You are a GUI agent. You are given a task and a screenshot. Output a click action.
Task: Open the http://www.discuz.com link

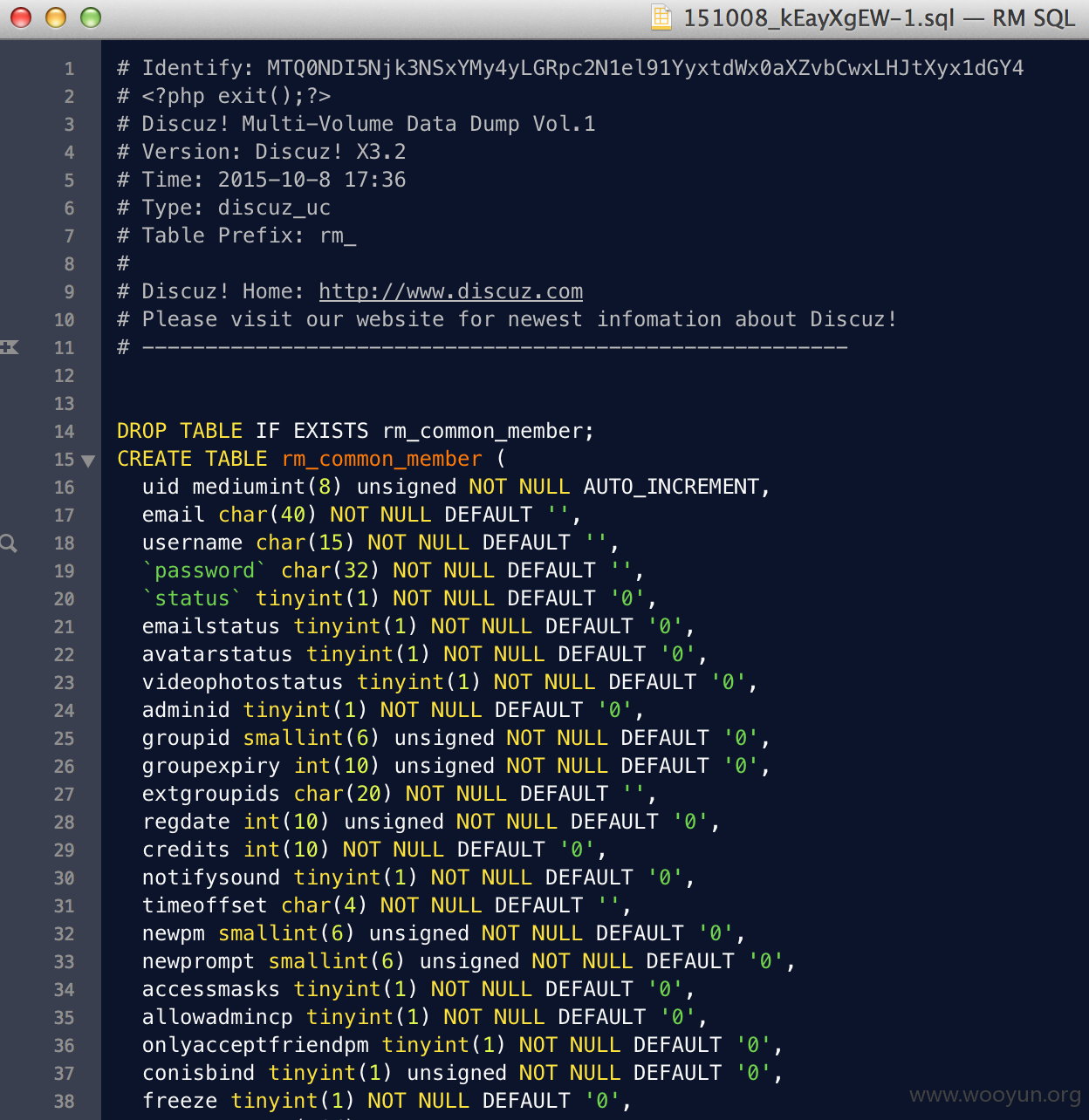tap(451, 291)
